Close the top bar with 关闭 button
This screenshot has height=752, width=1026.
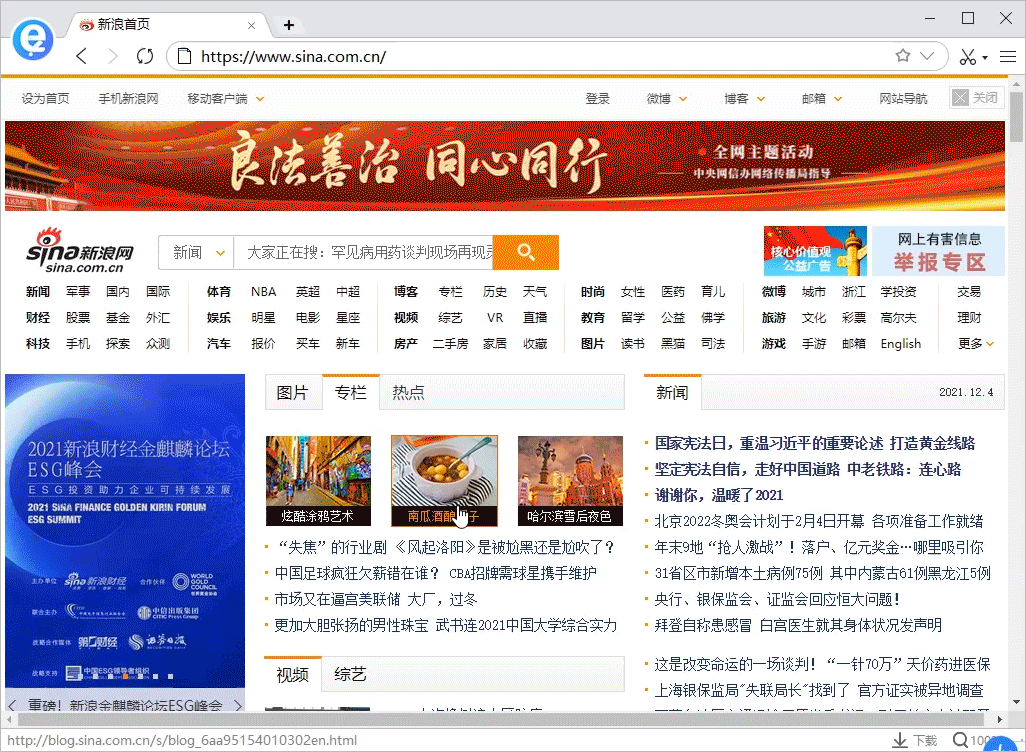(976, 98)
